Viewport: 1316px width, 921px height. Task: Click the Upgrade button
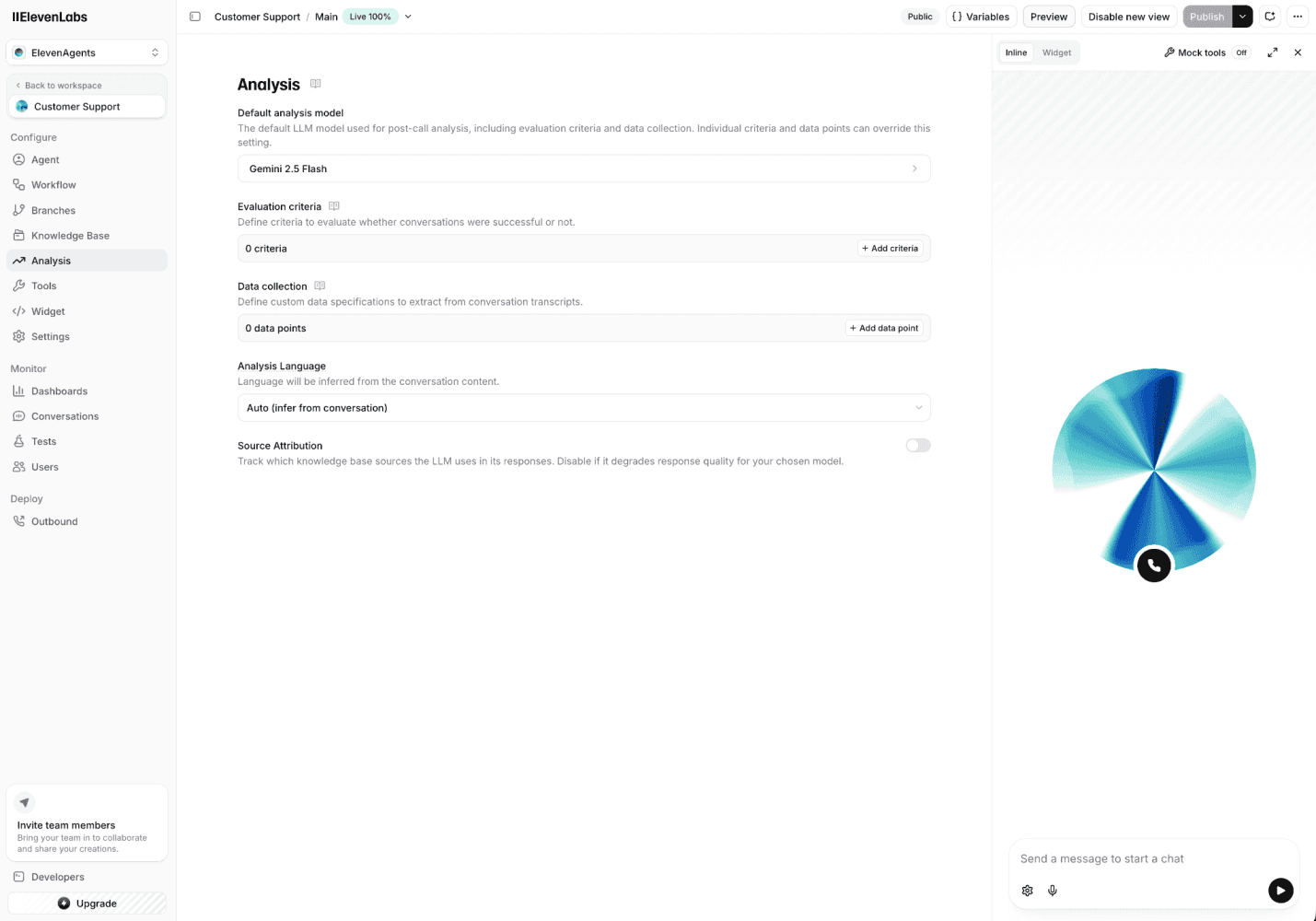[87, 904]
